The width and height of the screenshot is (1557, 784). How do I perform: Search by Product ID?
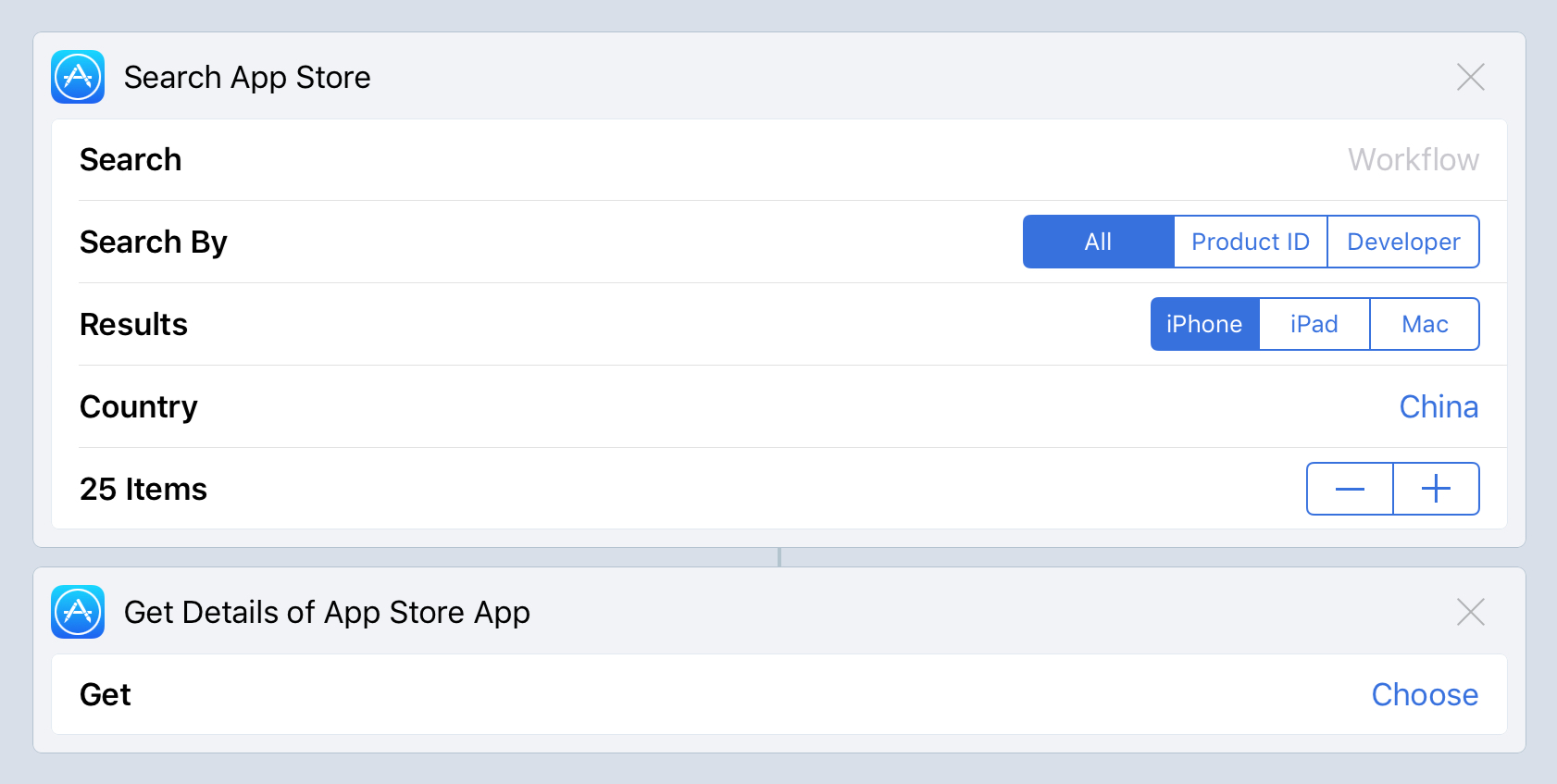[1250, 242]
